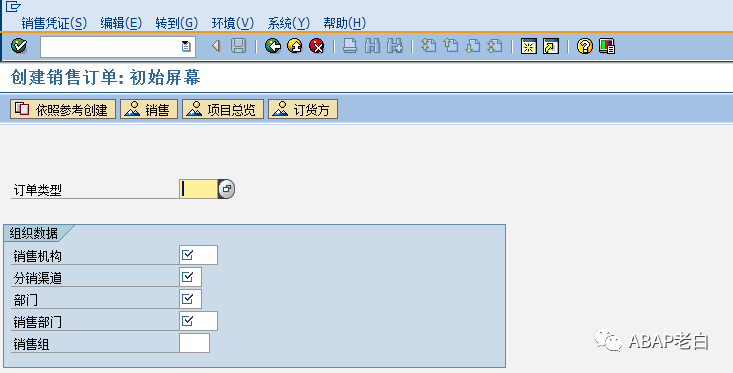Click the First Page icon

pyautogui.click(x=428, y=46)
